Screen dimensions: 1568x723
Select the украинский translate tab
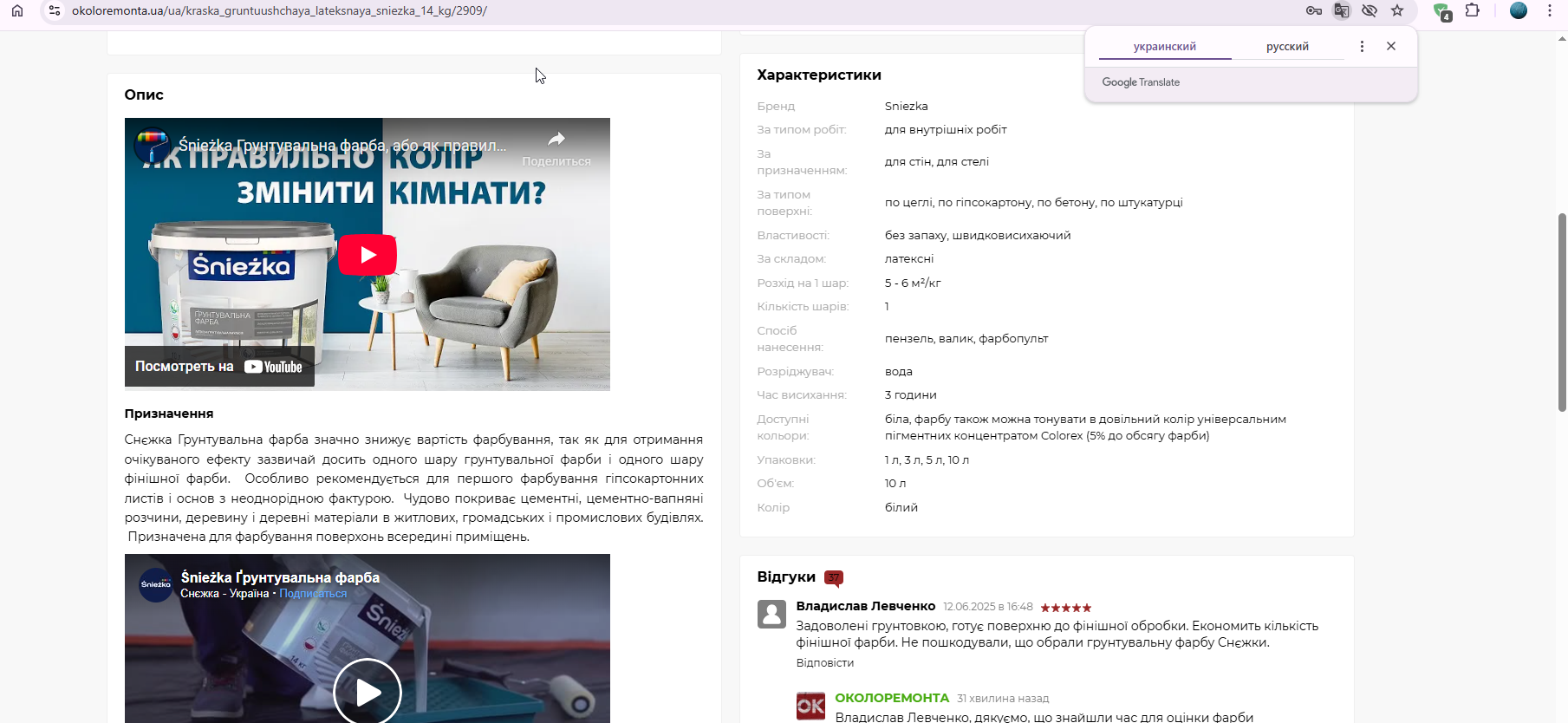(x=1165, y=47)
